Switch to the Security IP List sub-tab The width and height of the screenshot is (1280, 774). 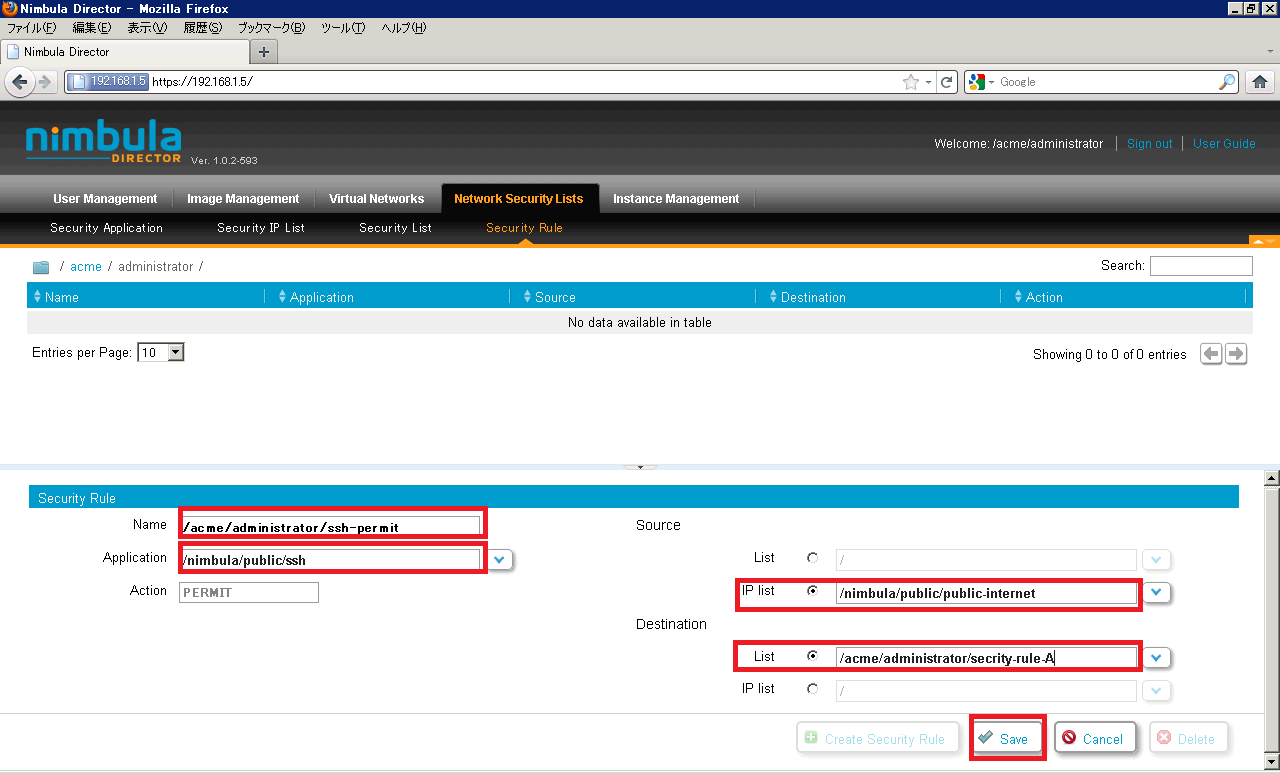(x=261, y=228)
